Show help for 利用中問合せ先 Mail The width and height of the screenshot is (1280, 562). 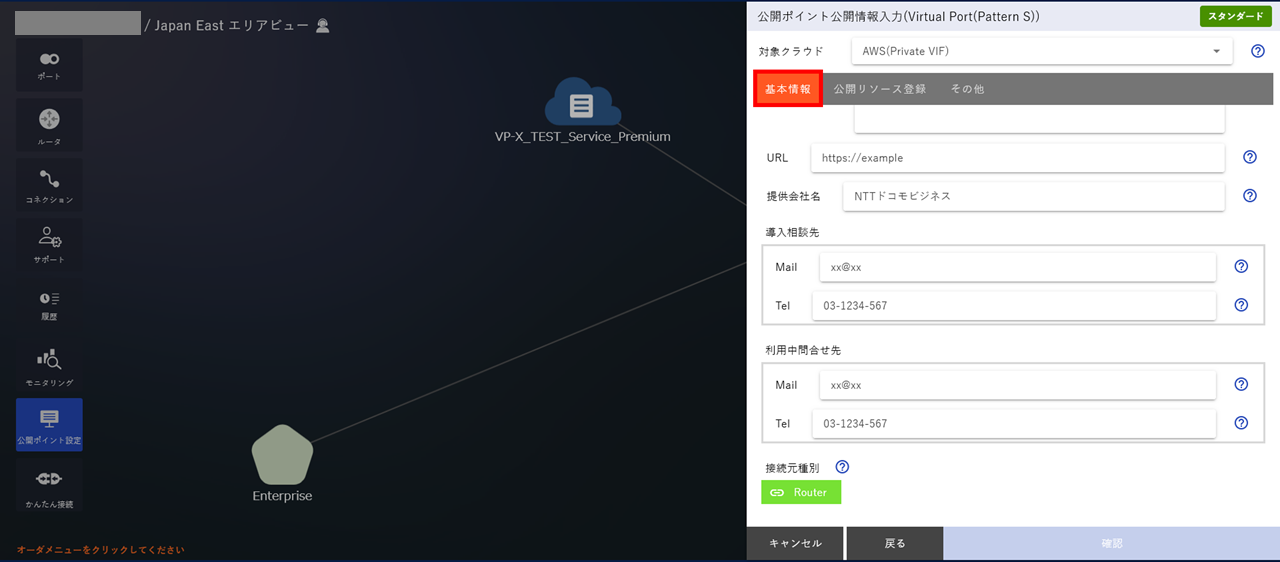click(x=1241, y=384)
